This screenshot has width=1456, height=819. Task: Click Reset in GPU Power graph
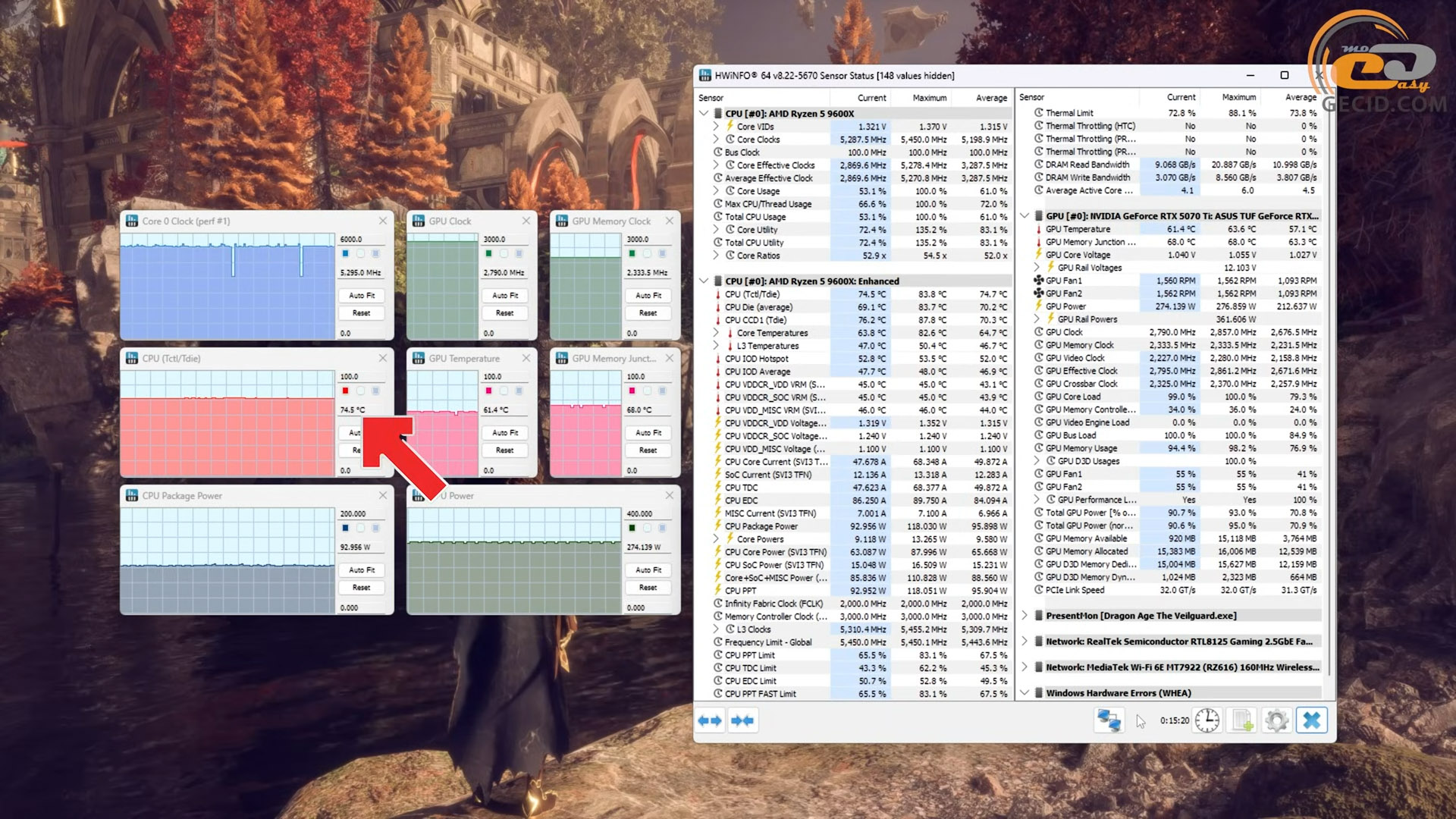(x=648, y=588)
